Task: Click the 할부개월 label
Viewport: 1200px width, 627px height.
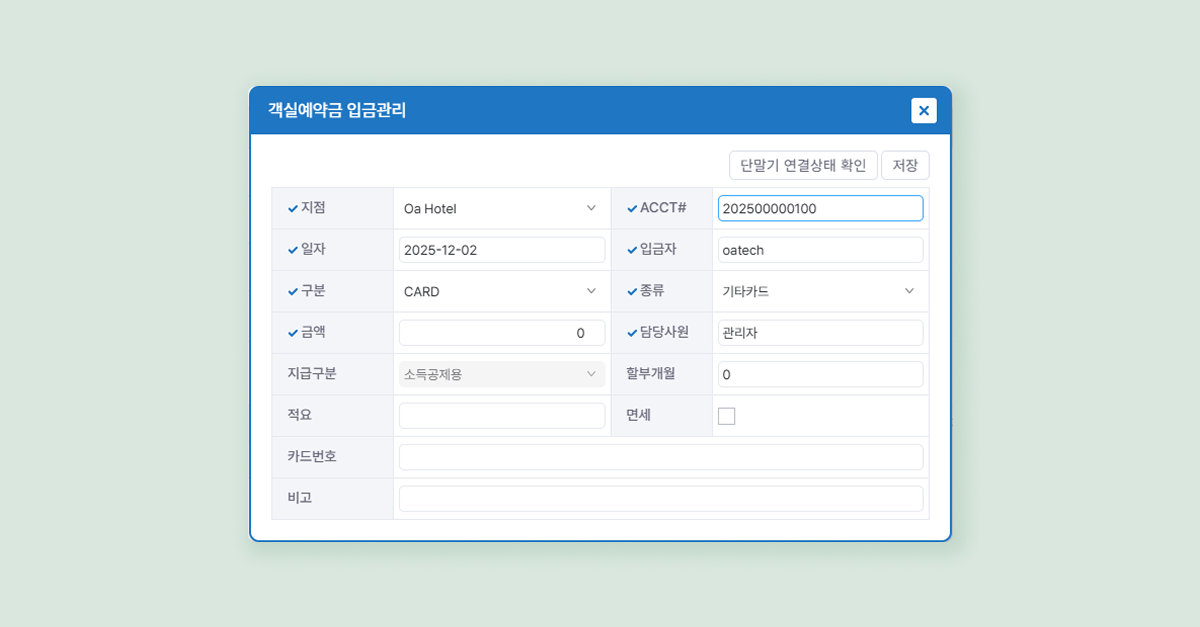Action: click(x=651, y=373)
